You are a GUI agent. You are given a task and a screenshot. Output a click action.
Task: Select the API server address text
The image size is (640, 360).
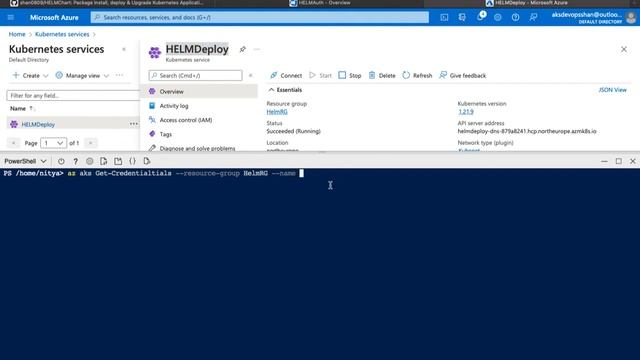[x=527, y=131]
